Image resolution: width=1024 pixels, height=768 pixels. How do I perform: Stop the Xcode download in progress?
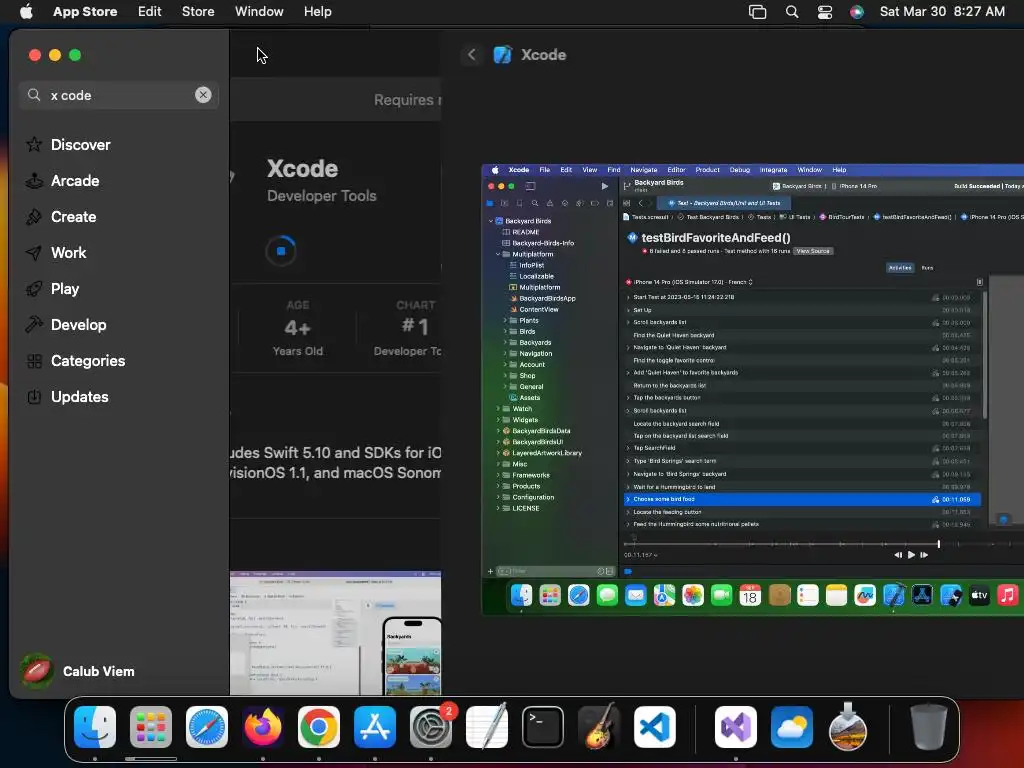[x=281, y=251]
